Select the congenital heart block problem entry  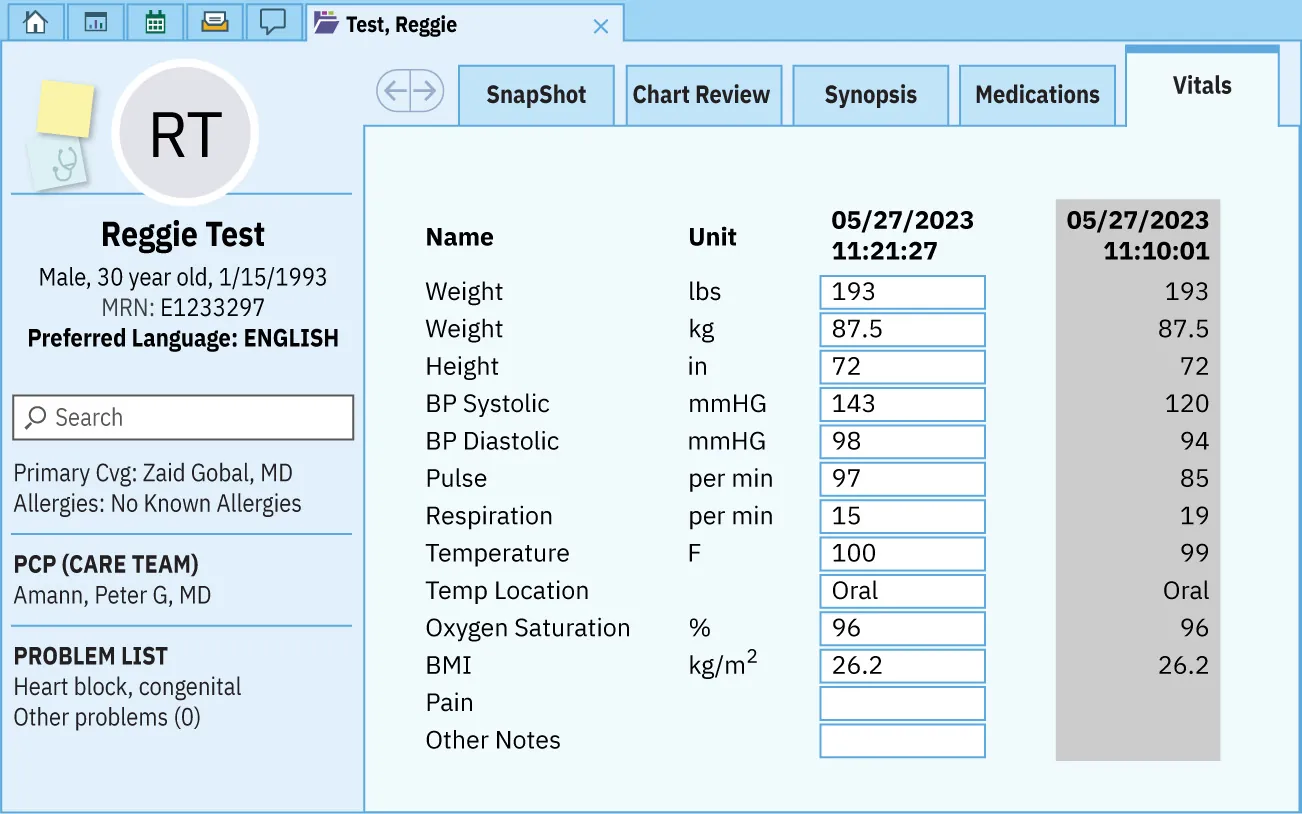(x=126, y=687)
